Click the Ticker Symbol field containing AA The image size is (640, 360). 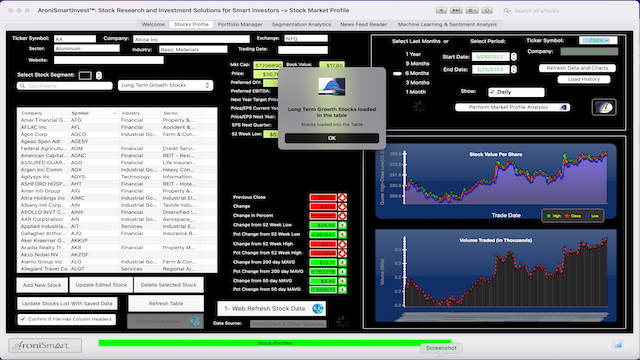(x=75, y=39)
